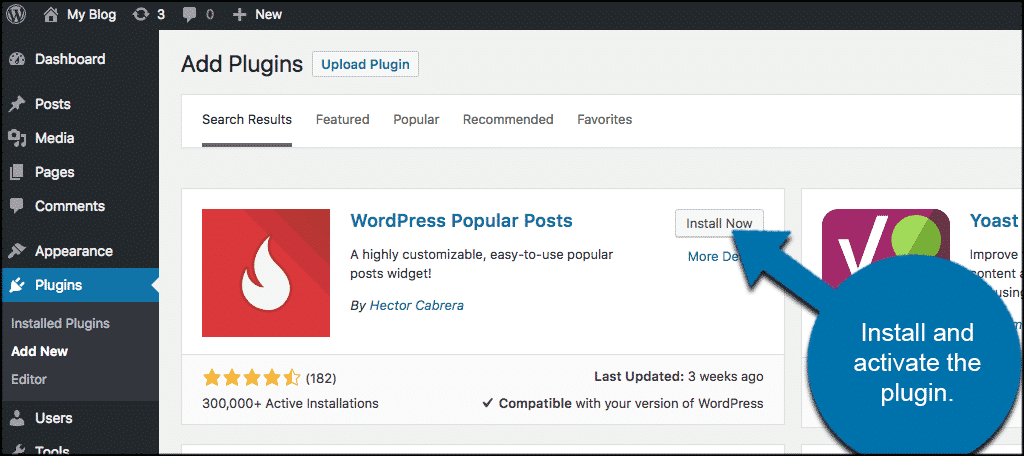Click the Pages icon in sidebar
The image size is (1024, 456).
(x=18, y=172)
